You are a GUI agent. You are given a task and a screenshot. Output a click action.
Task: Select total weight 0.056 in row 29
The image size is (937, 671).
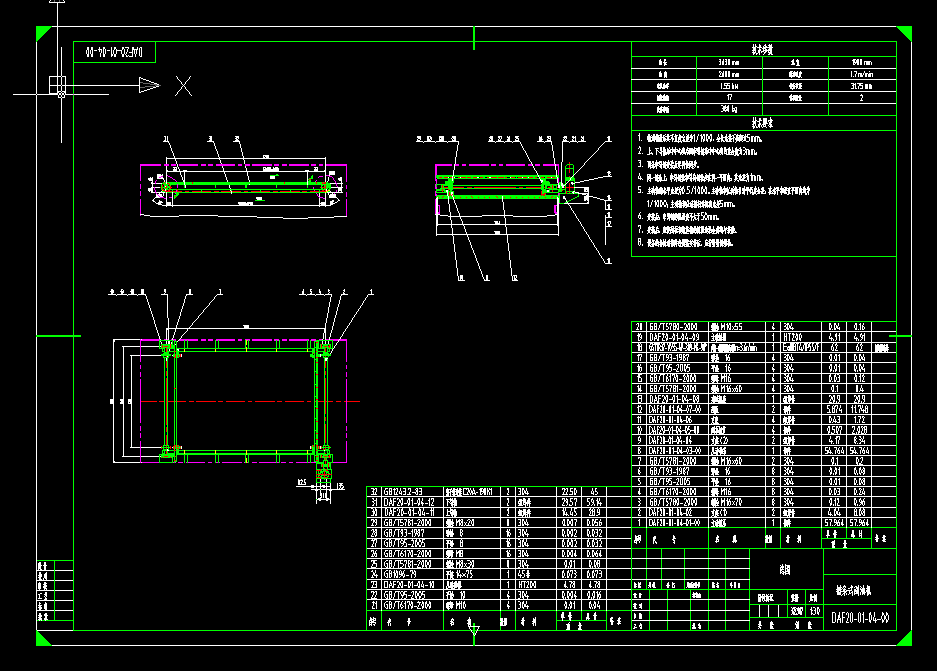click(594, 523)
